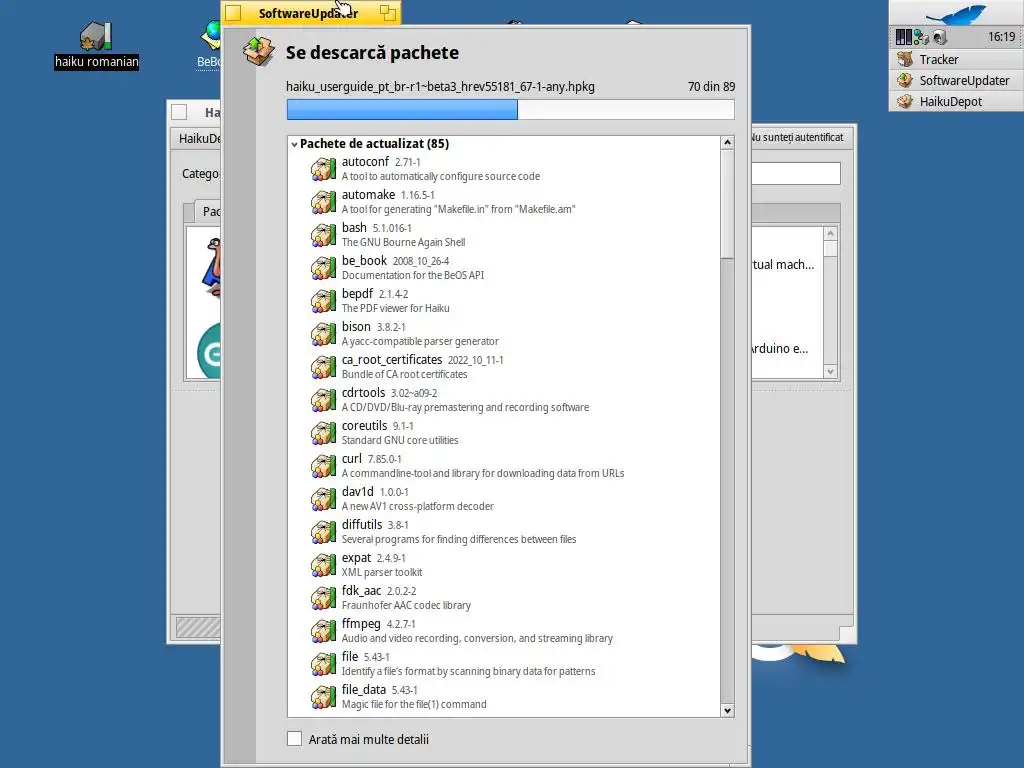Screen dimensions: 1024x768
Task: Click the Se descarcă pachete heading
Action: pyautogui.click(x=372, y=52)
